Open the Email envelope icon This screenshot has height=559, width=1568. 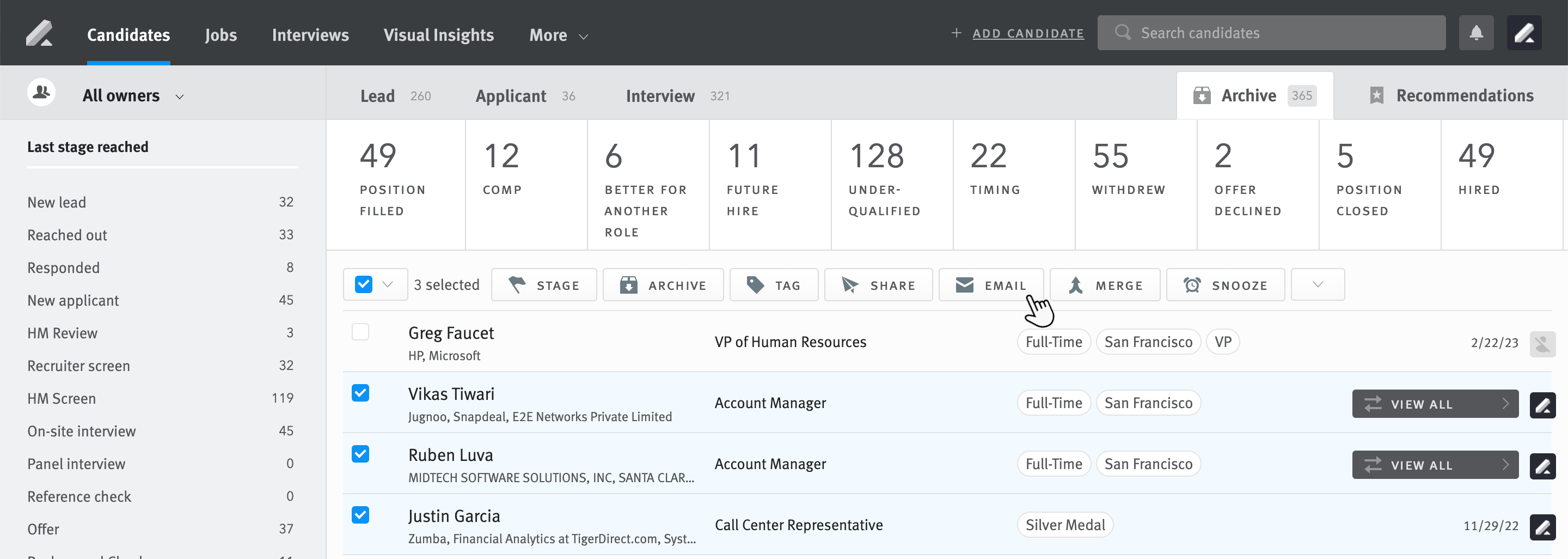click(965, 284)
